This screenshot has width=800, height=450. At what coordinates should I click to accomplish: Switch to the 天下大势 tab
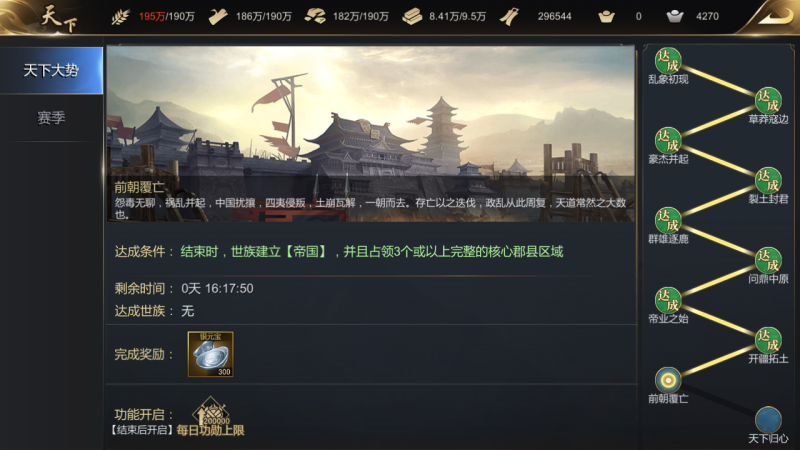[51, 70]
